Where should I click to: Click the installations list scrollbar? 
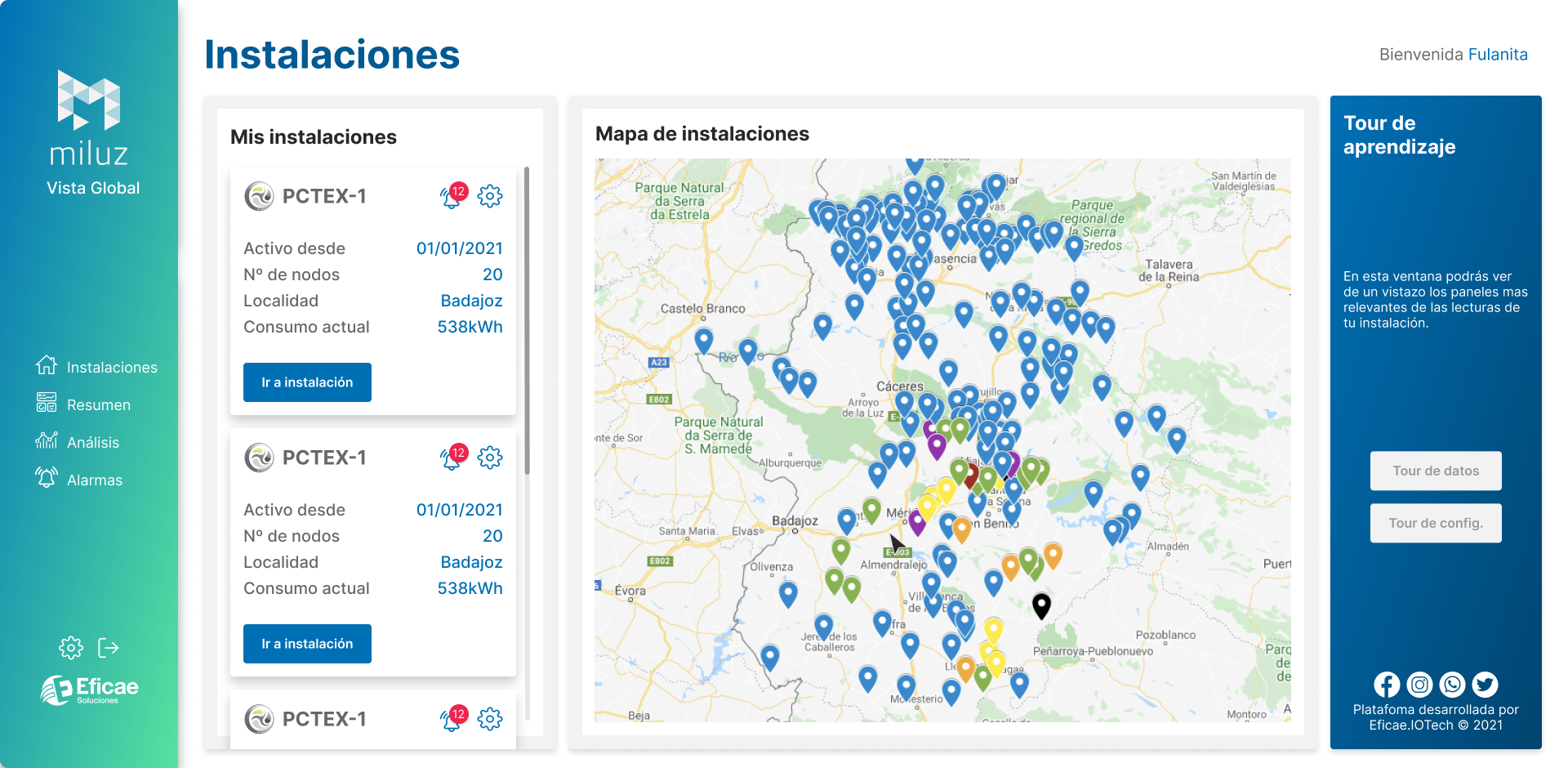(x=527, y=320)
